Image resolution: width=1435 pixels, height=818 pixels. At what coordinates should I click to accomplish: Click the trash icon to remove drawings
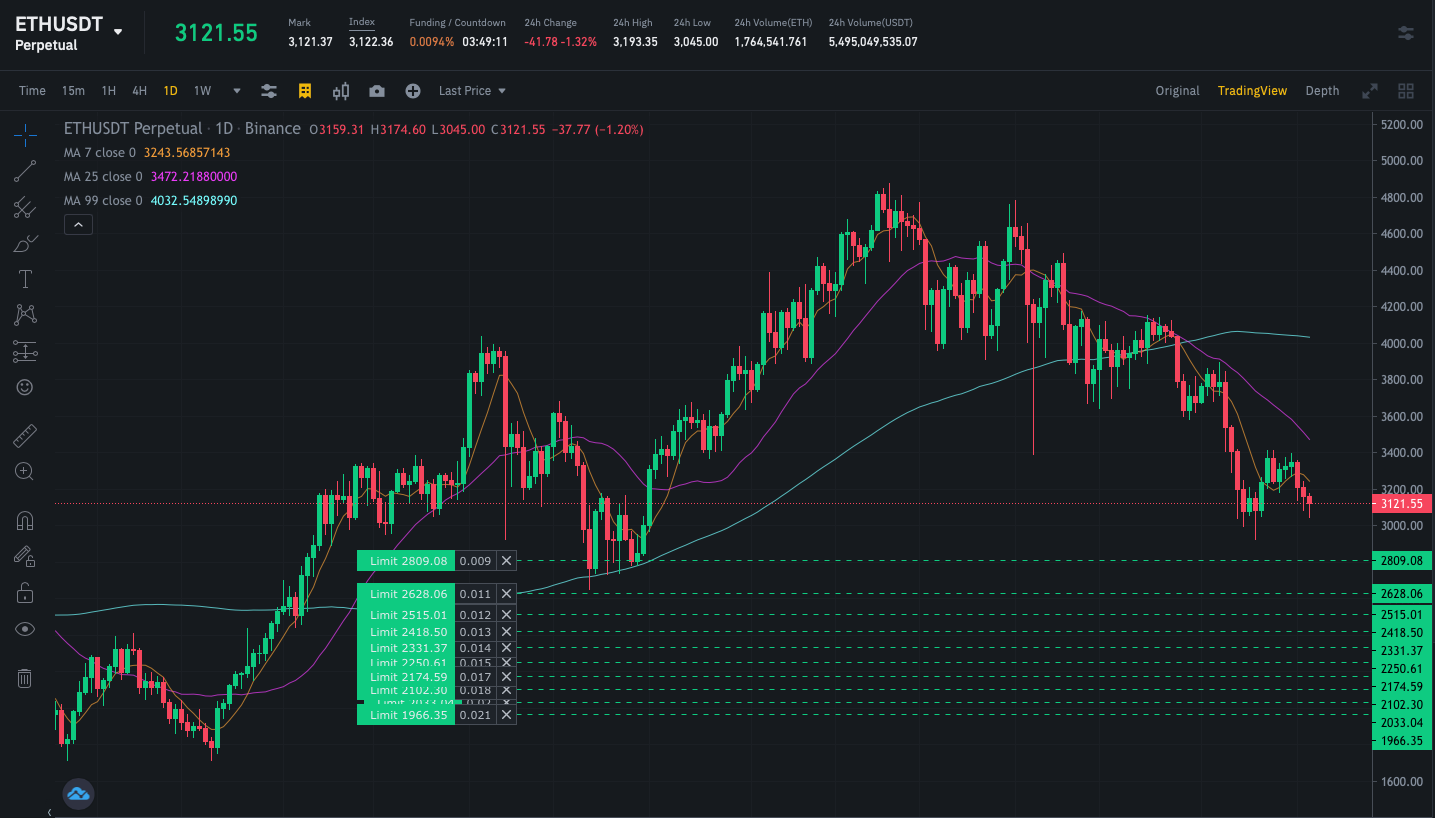coord(25,679)
